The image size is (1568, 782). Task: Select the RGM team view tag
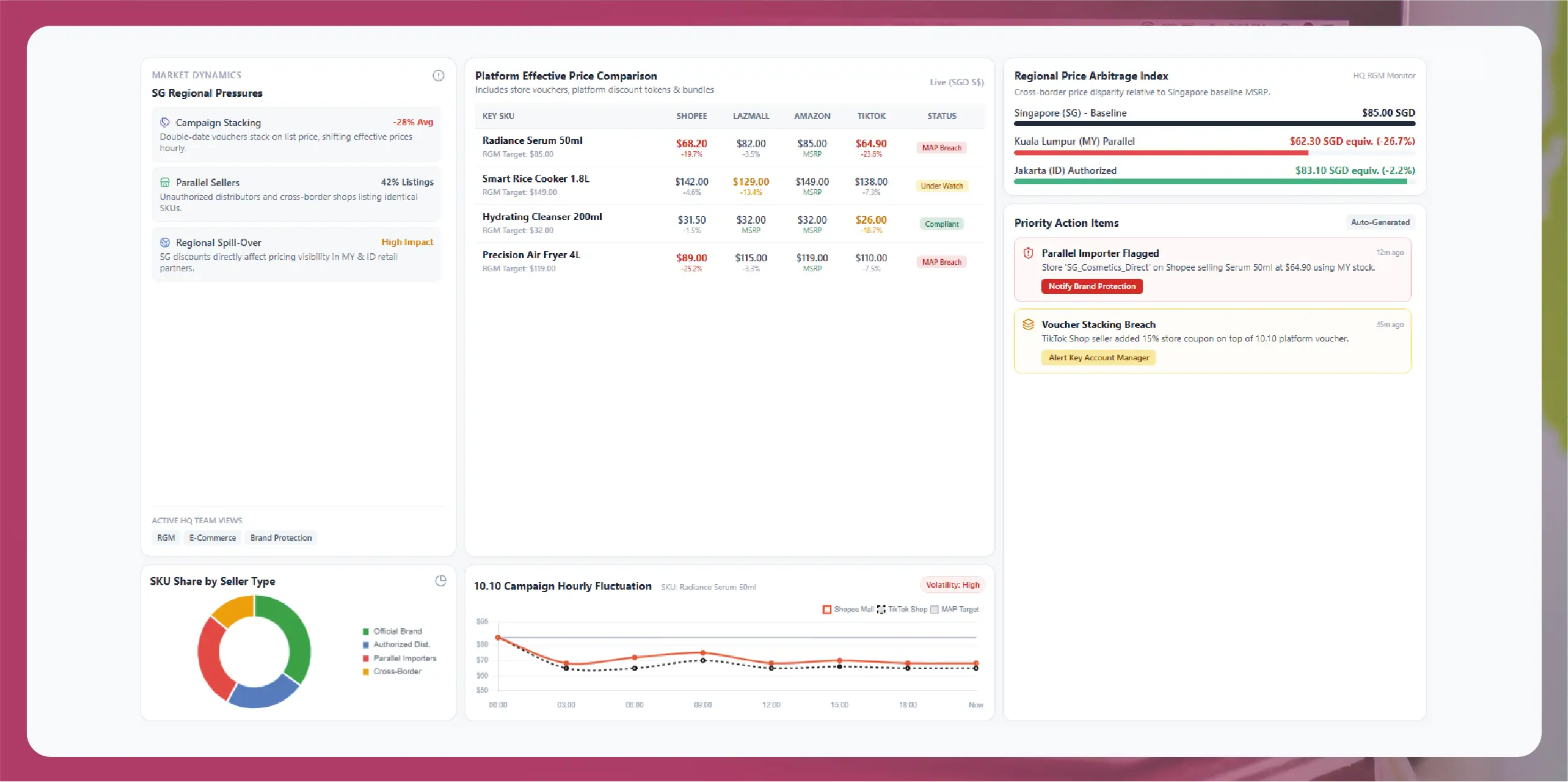[166, 538]
